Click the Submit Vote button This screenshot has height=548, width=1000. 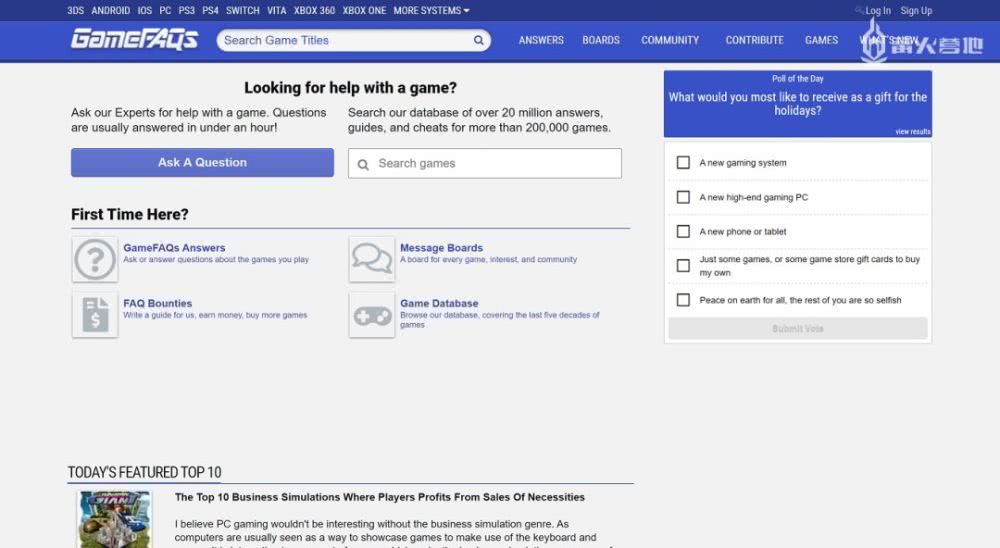[x=797, y=329]
